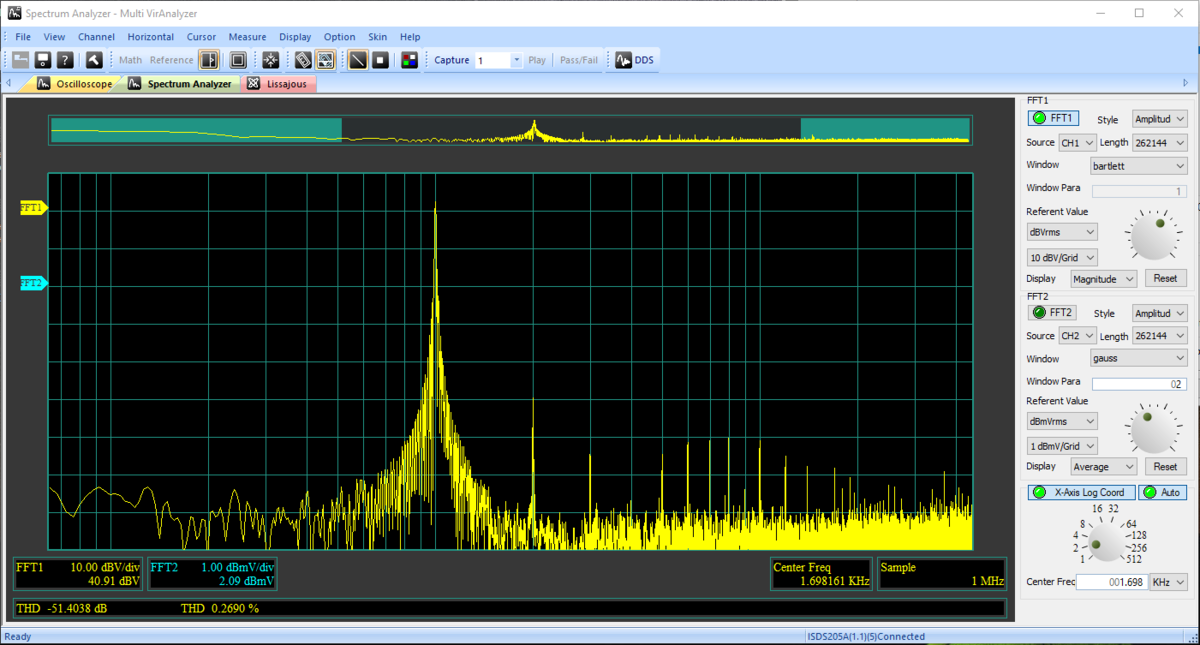Click the auto-center arrows icon
Image resolution: width=1200 pixels, height=645 pixels.
[270, 60]
